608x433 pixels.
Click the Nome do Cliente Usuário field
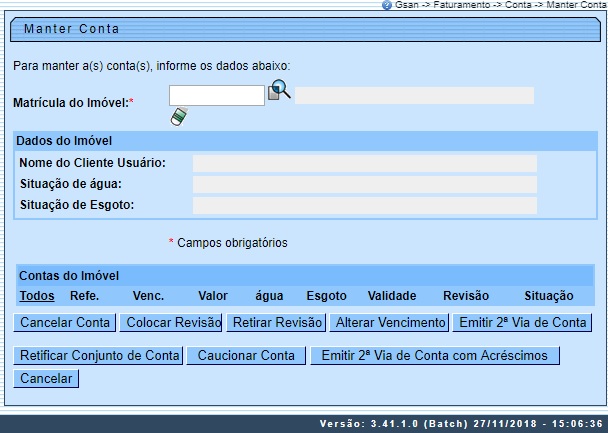coord(364,163)
